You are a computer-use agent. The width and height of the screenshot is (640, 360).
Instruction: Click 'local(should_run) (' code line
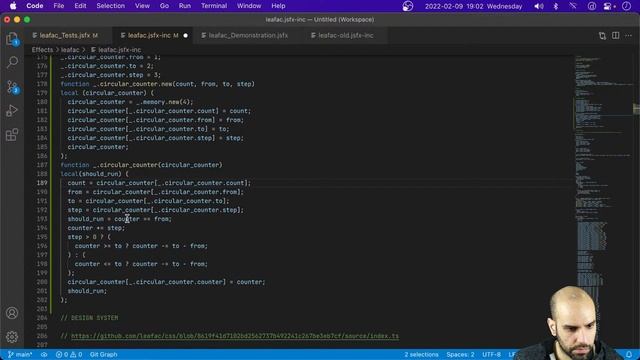click(x=94, y=174)
